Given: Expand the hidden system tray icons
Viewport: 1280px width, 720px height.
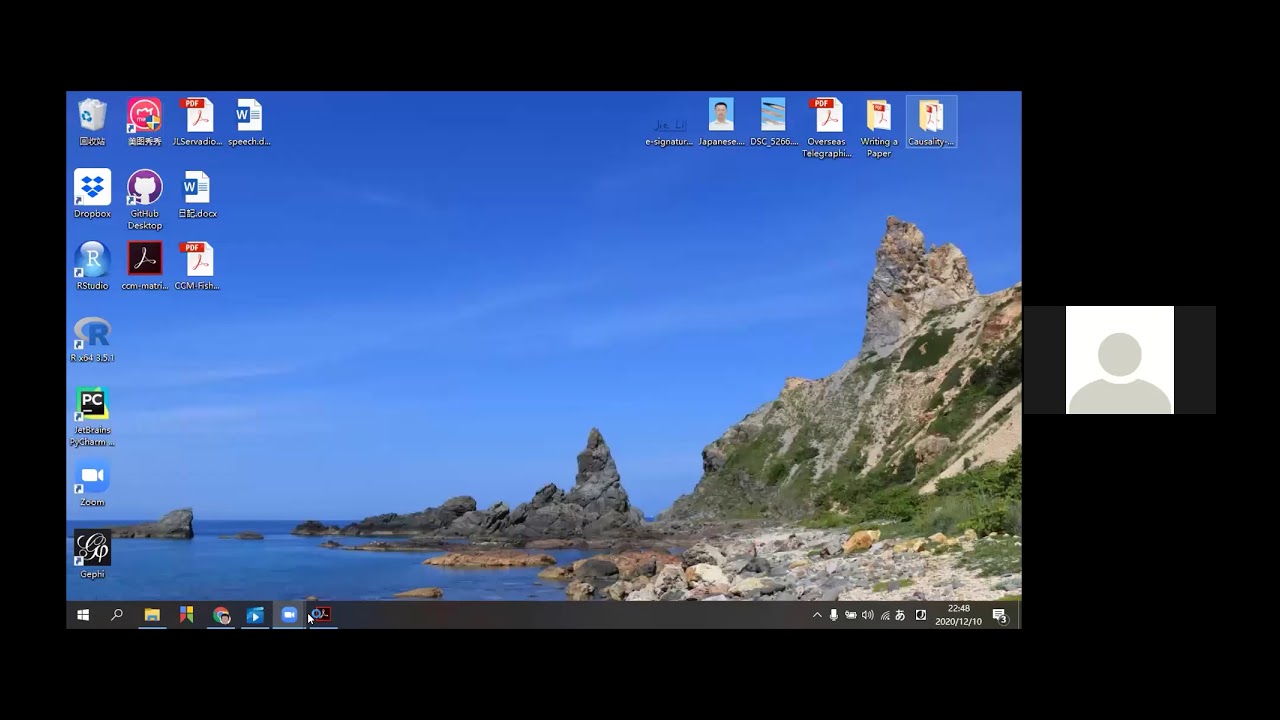Looking at the screenshot, I should [x=817, y=615].
